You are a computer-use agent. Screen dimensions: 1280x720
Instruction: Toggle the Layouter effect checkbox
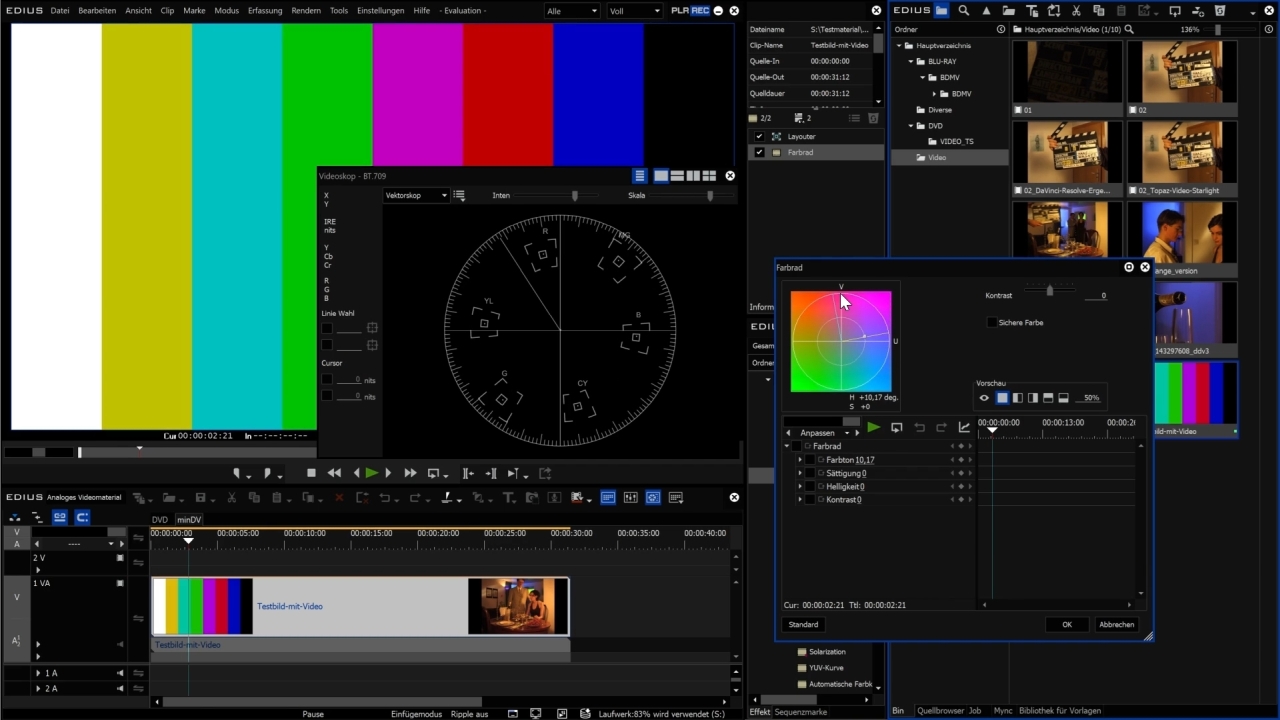click(x=760, y=136)
